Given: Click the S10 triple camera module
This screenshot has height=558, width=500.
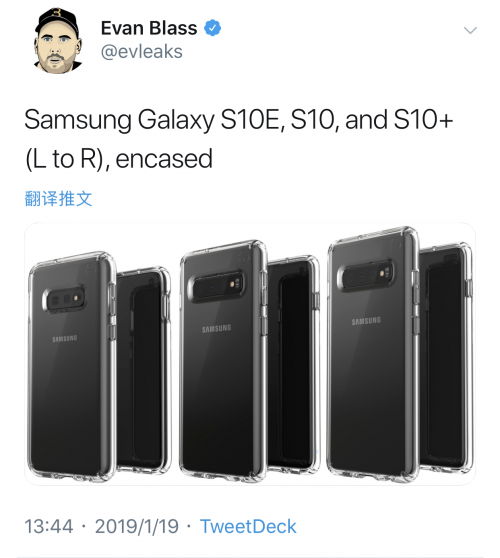Looking at the screenshot, I should point(217,286).
